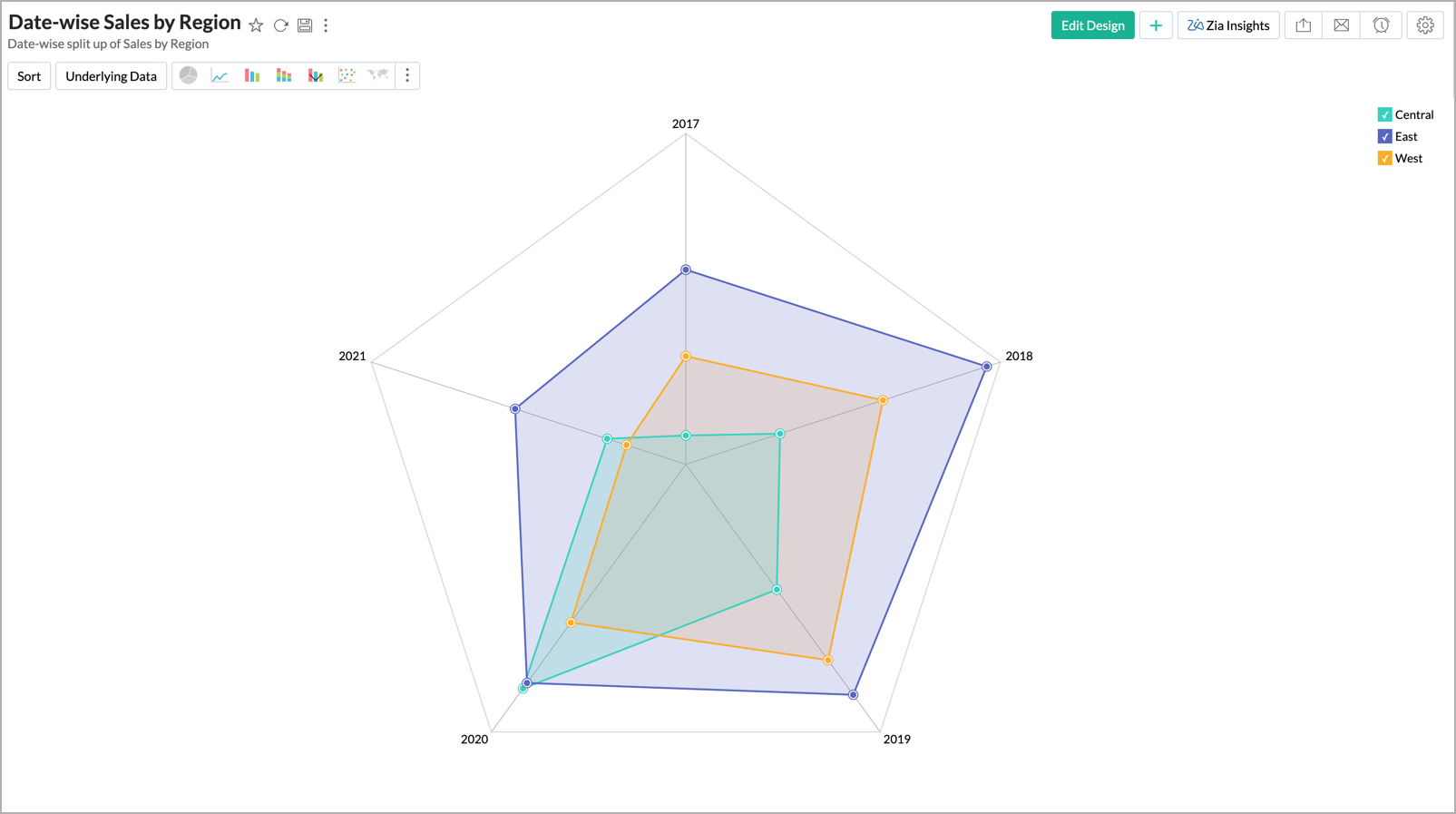Click the East data point on 2018 axis
Screen dimensions: 1456x814
(987, 367)
